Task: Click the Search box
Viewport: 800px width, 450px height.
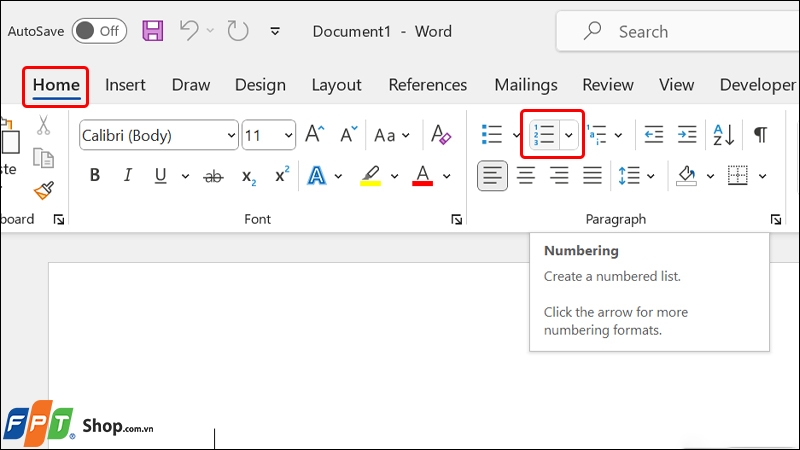Action: point(679,32)
